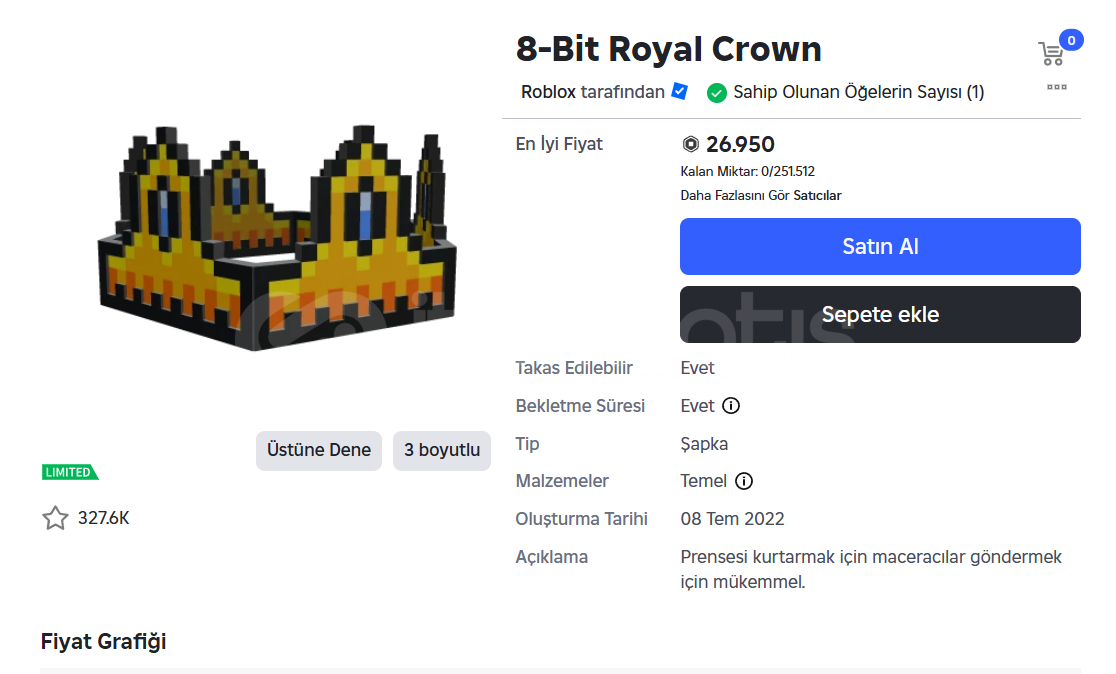Click the Sahip Olunan Öğelerin Sayısı text
Viewport: 1116px width, 674px height.
[x=858, y=92]
